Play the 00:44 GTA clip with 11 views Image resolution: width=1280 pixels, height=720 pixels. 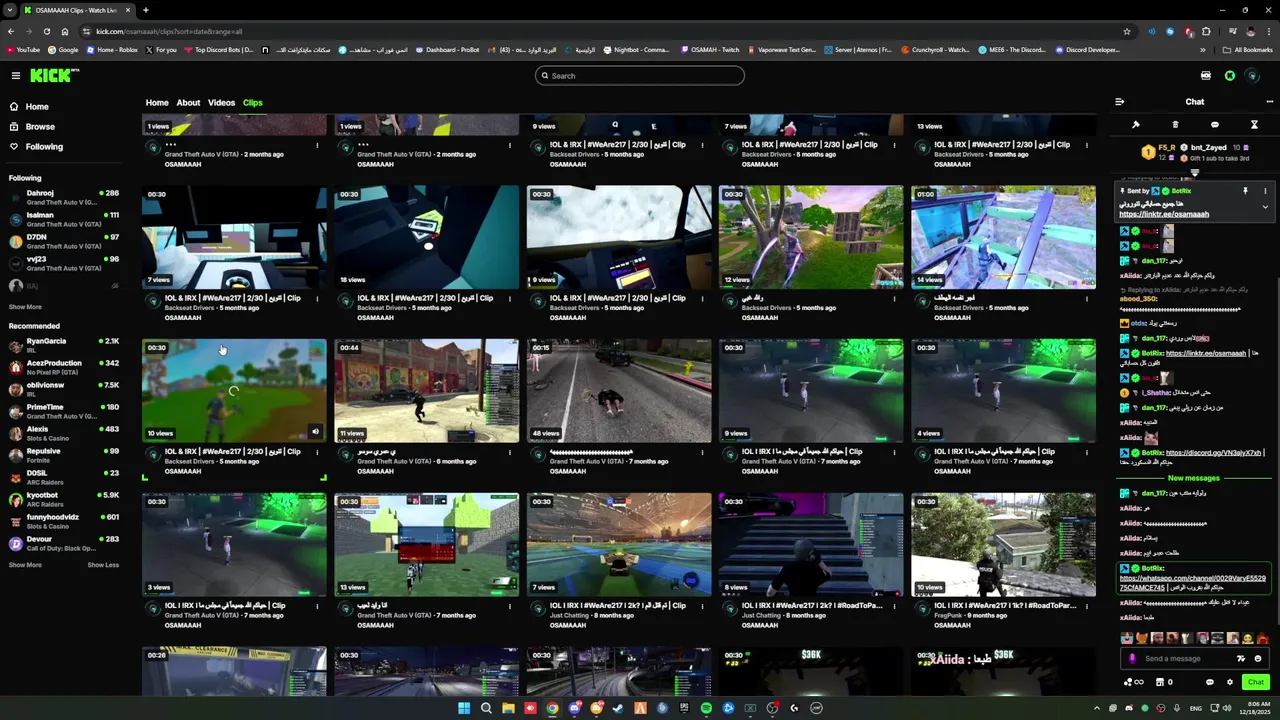(x=427, y=391)
